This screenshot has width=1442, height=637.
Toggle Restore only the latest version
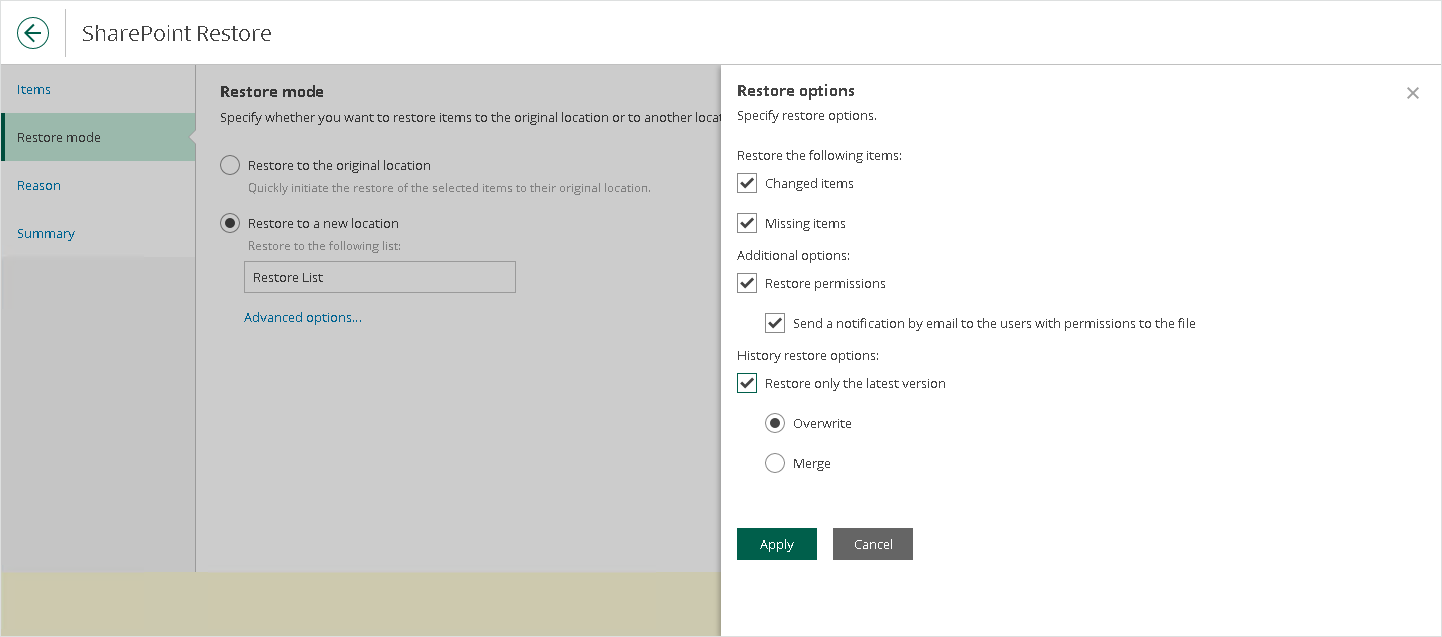tap(747, 383)
